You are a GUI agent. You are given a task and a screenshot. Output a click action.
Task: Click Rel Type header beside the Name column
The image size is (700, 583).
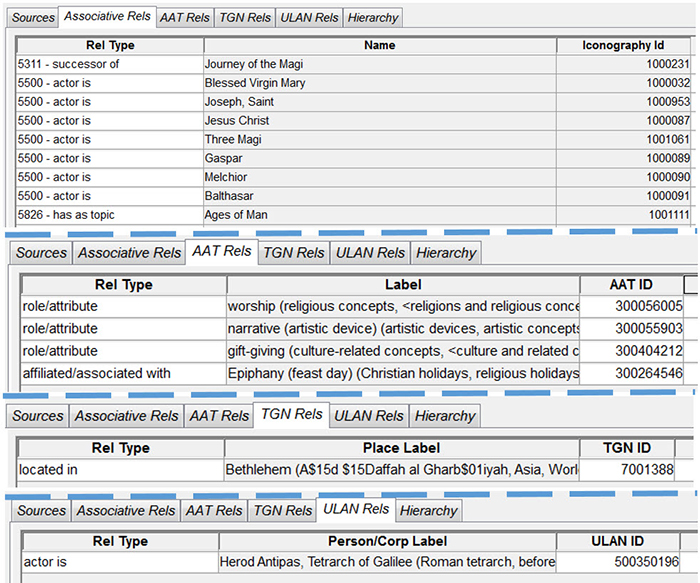click(x=110, y=46)
